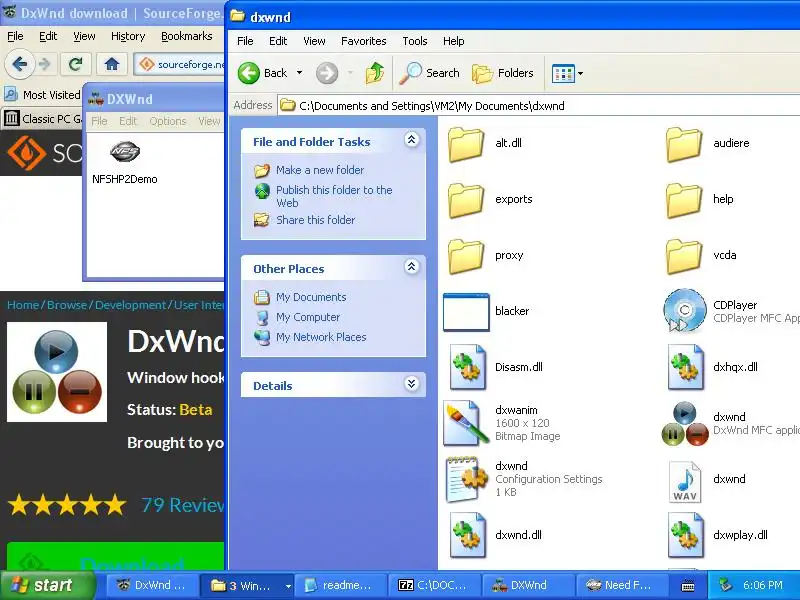This screenshot has width=800, height=600.
Task: Go to My Documents in Other Places
Action: click(x=311, y=297)
